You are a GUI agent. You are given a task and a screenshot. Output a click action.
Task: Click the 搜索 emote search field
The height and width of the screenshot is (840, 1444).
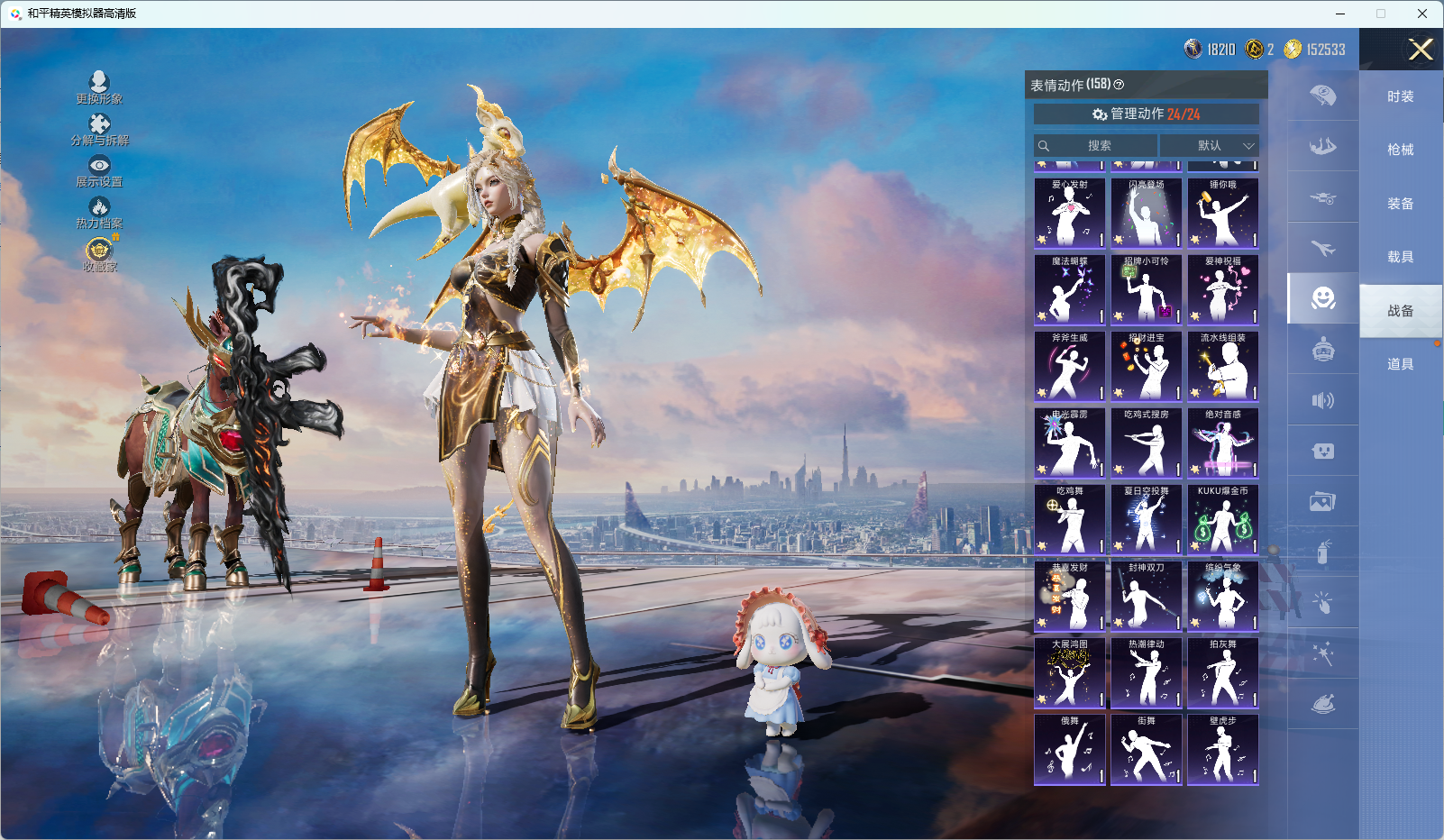(x=1095, y=145)
